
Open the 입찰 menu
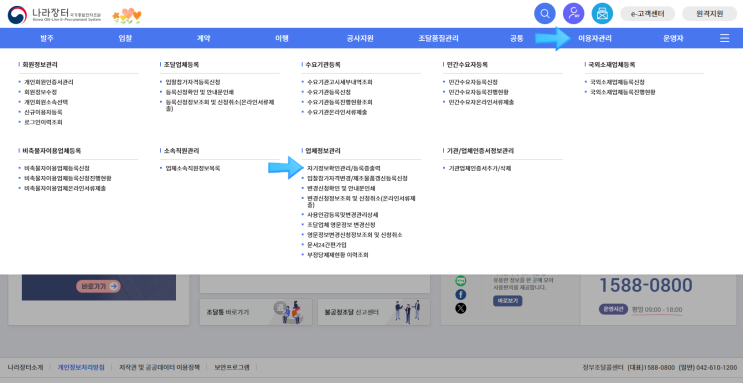tap(125, 38)
